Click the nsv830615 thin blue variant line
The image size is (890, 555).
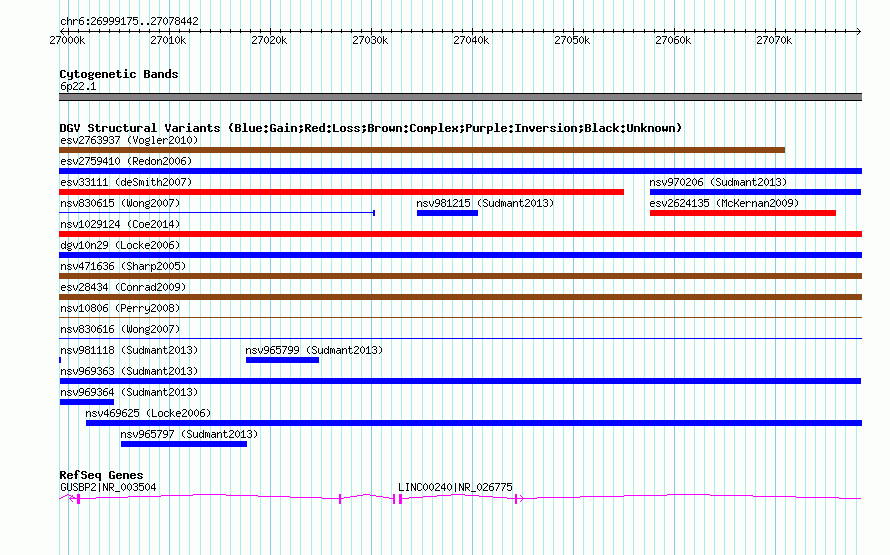click(x=217, y=213)
